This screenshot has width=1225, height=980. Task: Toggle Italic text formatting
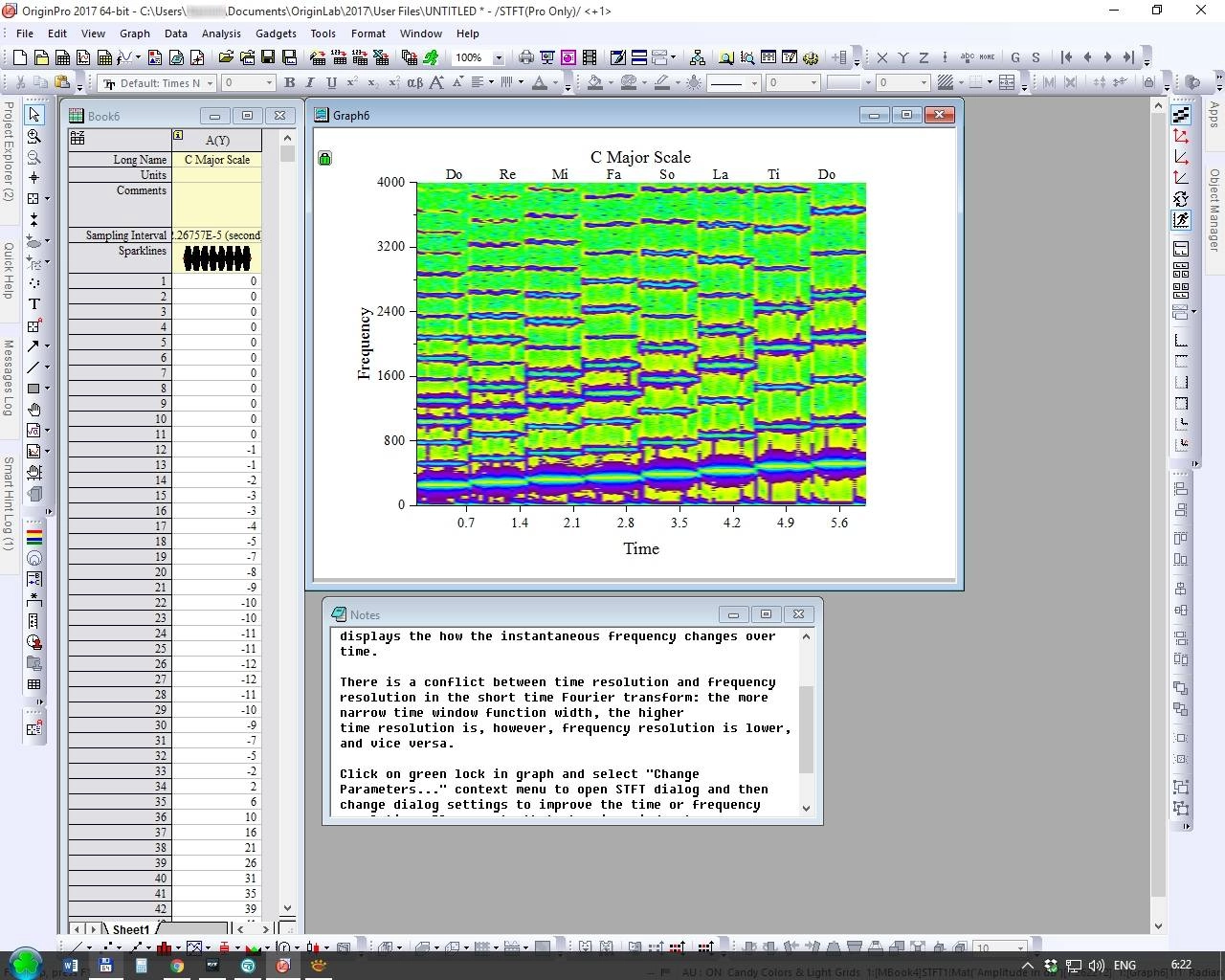point(311,83)
